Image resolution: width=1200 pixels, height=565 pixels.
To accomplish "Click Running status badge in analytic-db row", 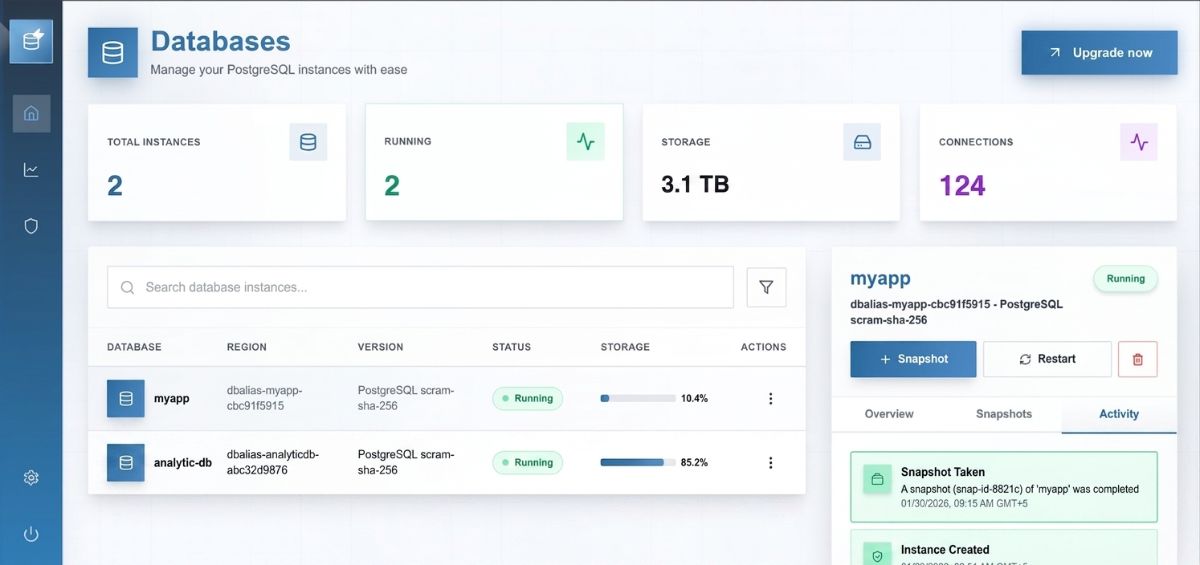I will 527,462.
